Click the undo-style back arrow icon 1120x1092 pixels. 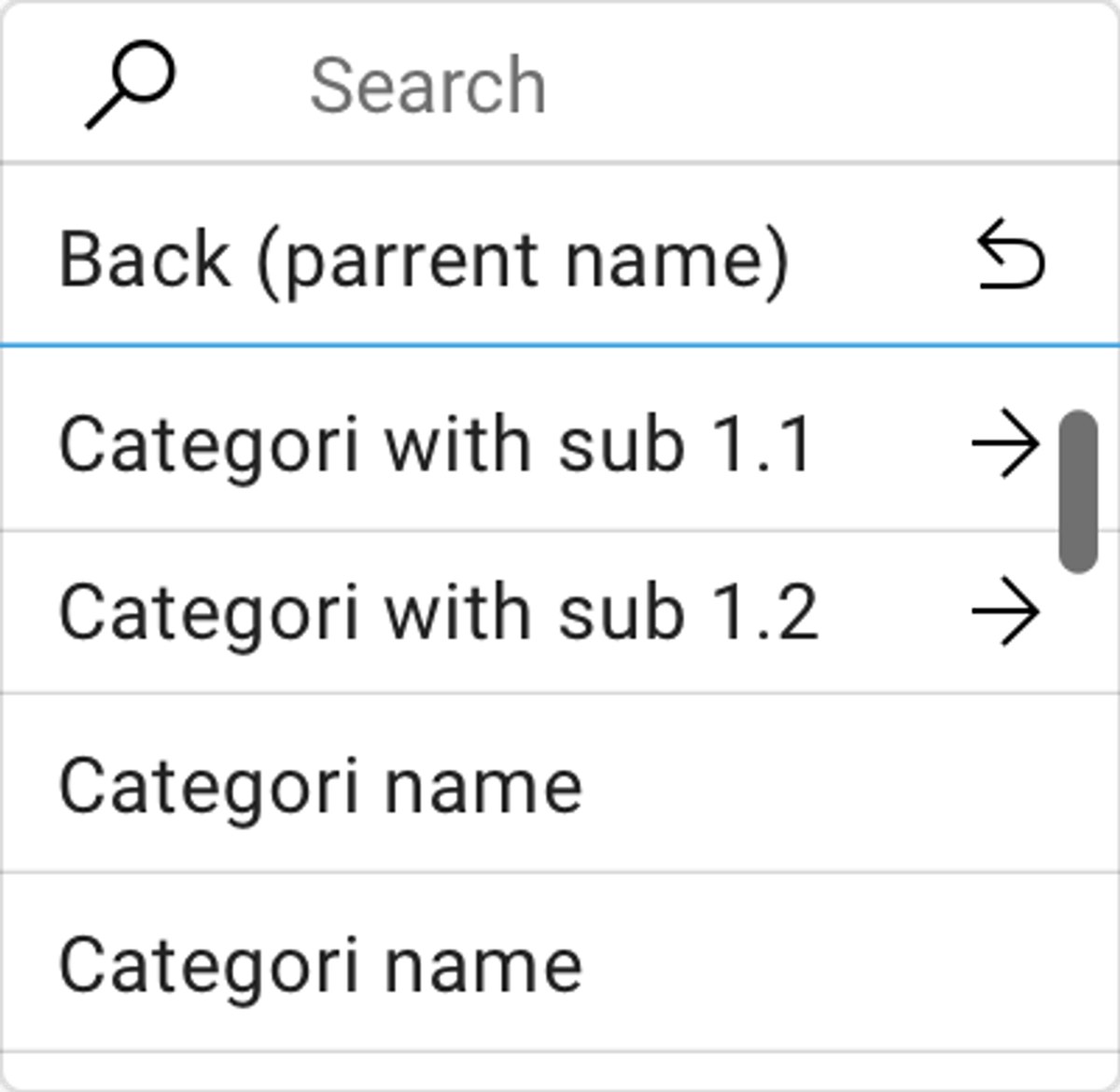click(1011, 256)
